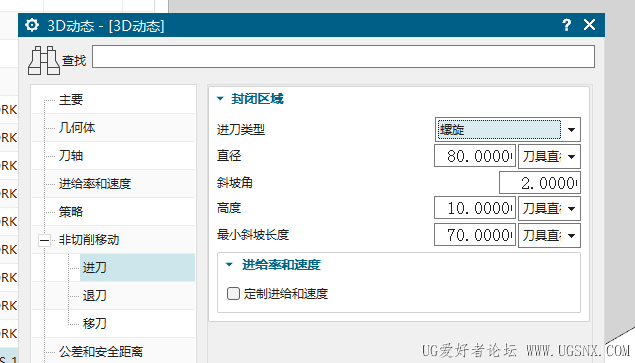635x363 pixels.
Task: Open the 最小斜坡长度 unit dropdown
Action: tap(550, 235)
